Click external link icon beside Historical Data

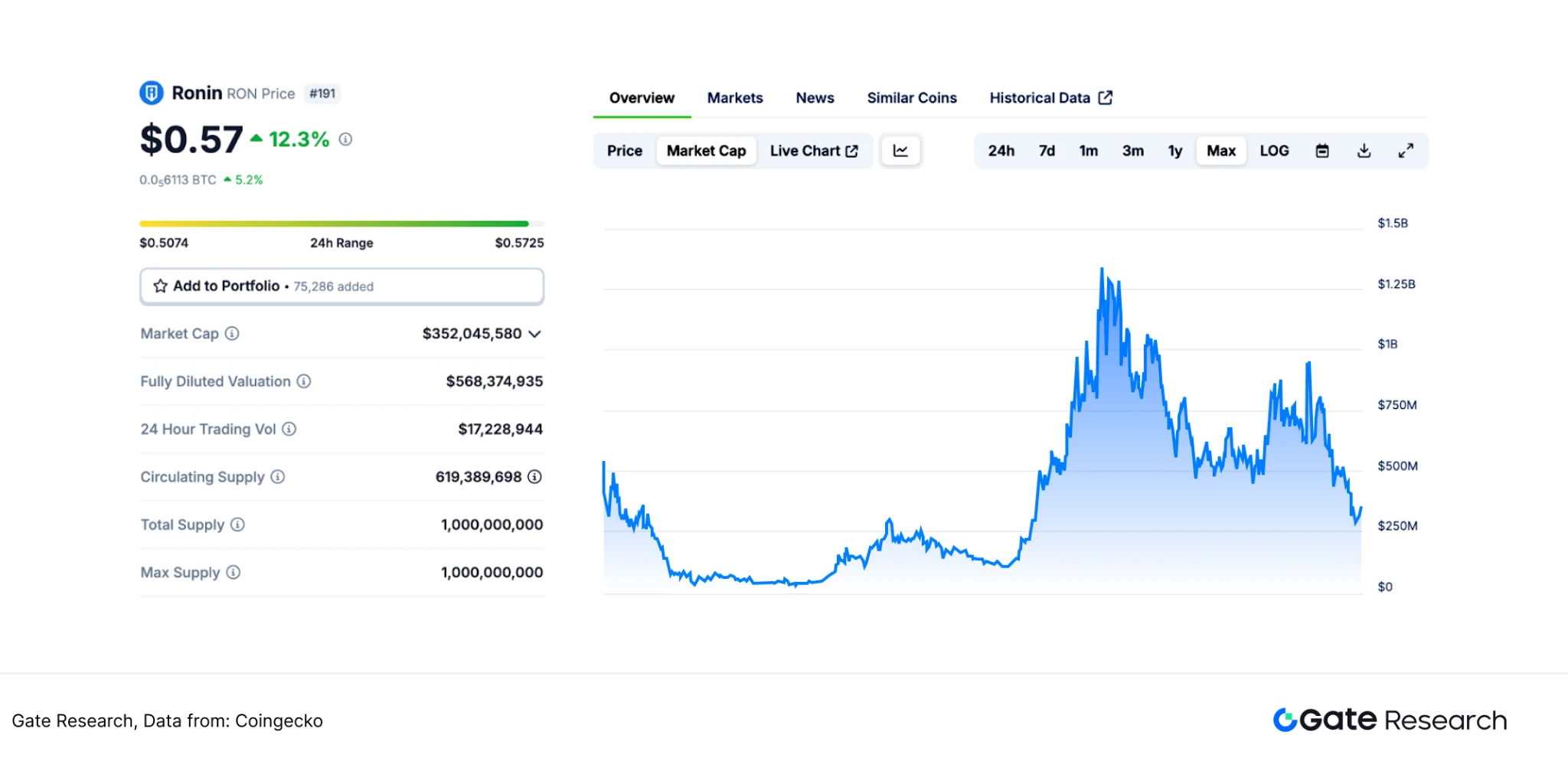[x=1106, y=98]
